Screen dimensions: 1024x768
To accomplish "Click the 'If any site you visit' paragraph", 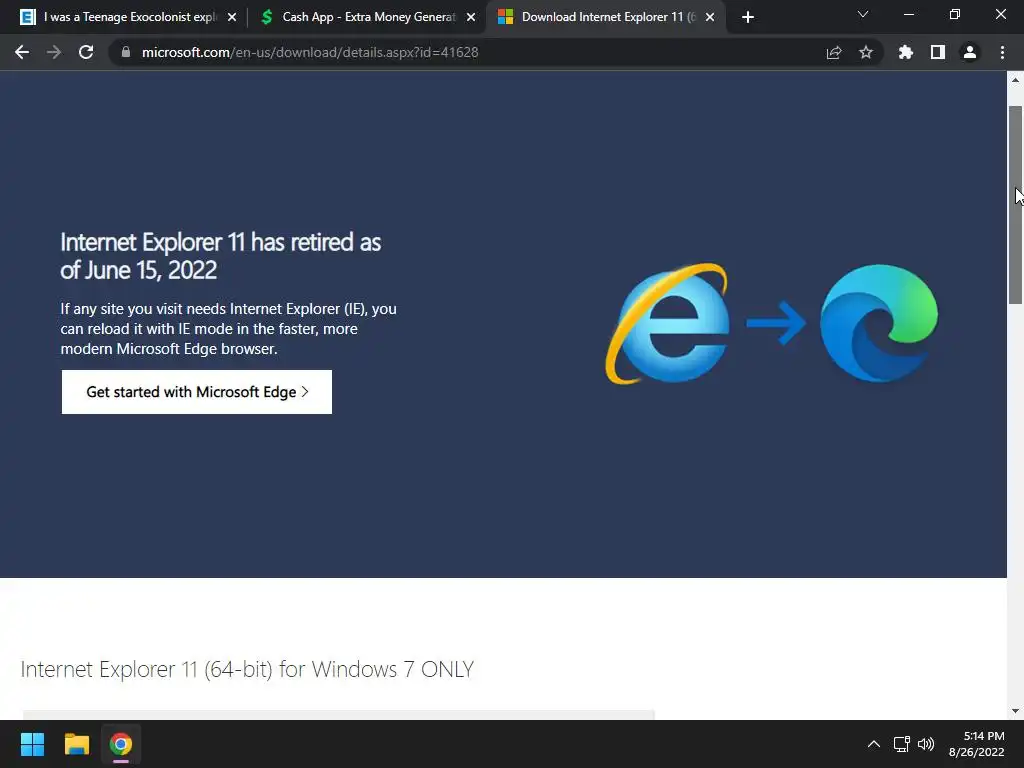I will tap(229, 328).
